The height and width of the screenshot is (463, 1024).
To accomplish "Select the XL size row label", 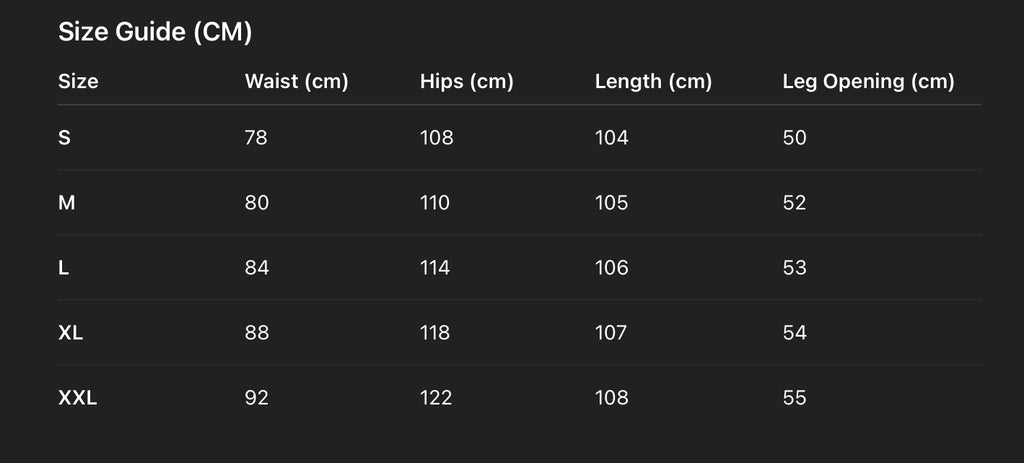I will 70,333.
